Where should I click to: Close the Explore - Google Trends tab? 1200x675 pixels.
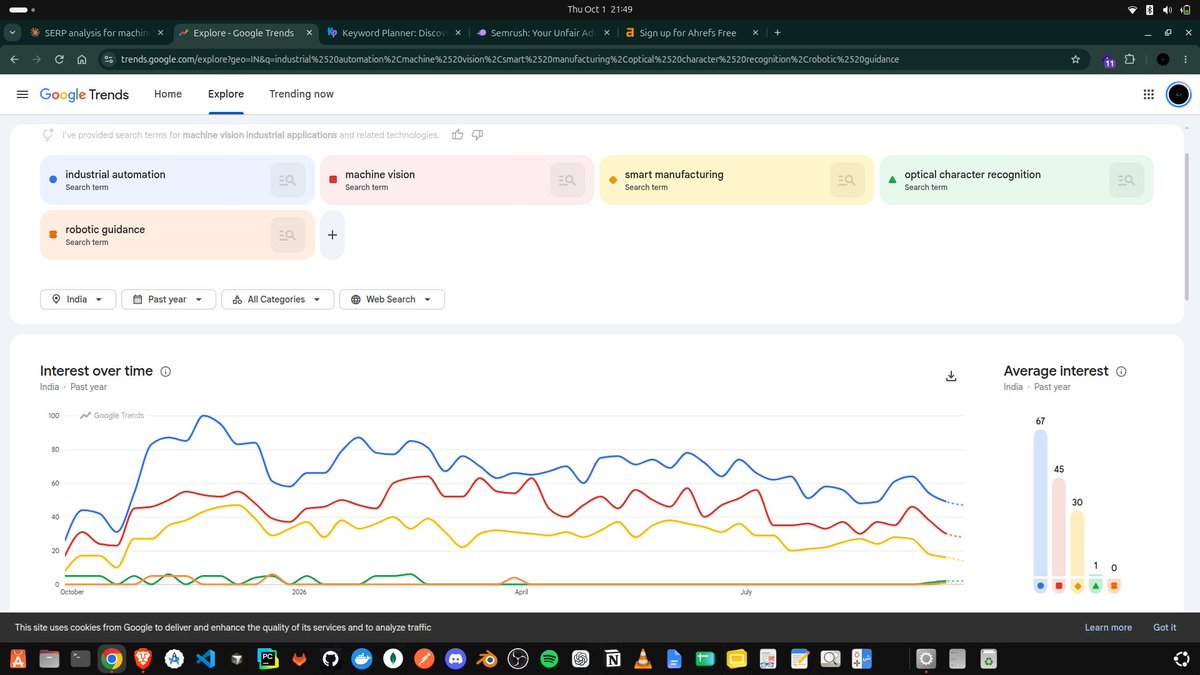pyautogui.click(x=309, y=32)
